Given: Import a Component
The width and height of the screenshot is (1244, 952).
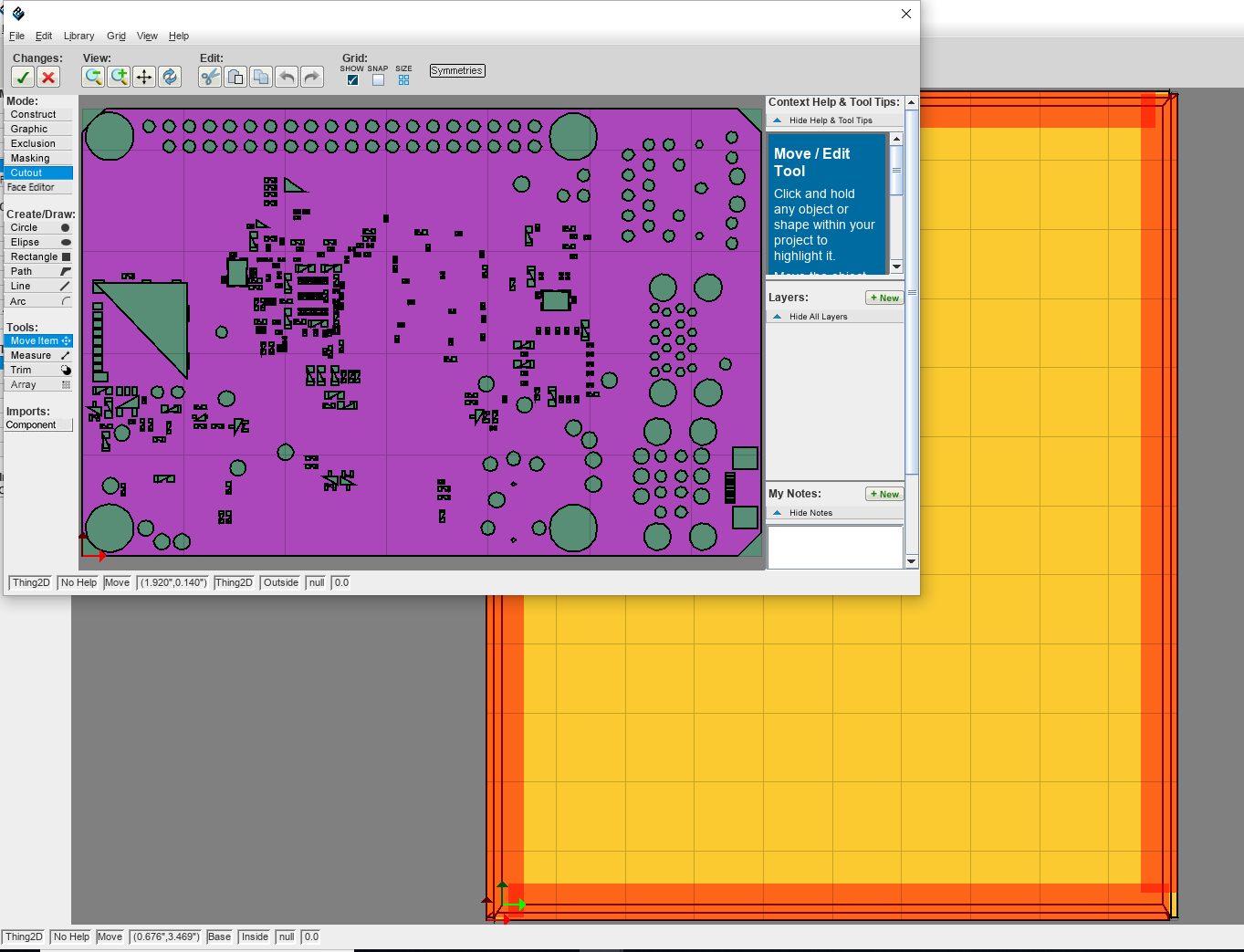Looking at the screenshot, I should pos(38,424).
